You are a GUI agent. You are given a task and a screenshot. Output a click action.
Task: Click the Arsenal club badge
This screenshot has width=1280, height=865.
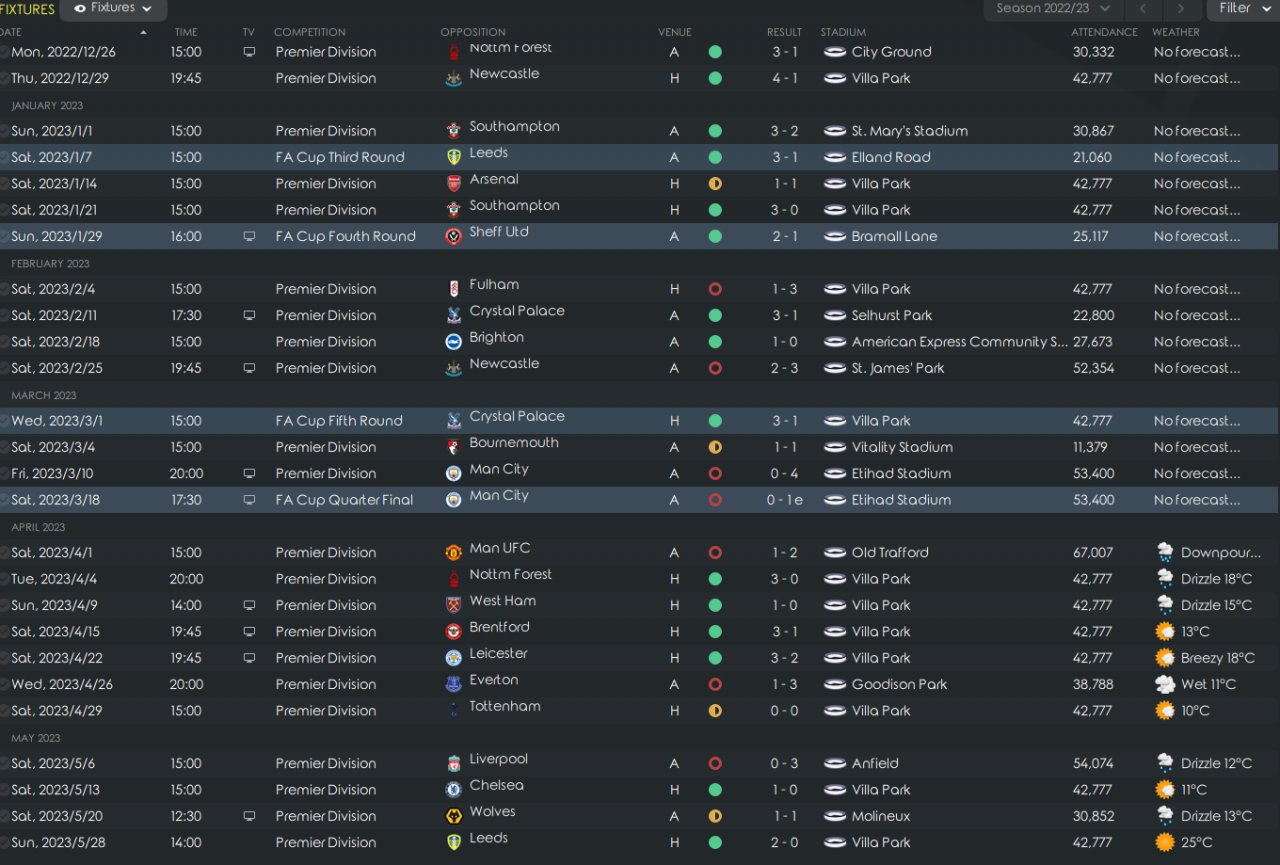(453, 183)
